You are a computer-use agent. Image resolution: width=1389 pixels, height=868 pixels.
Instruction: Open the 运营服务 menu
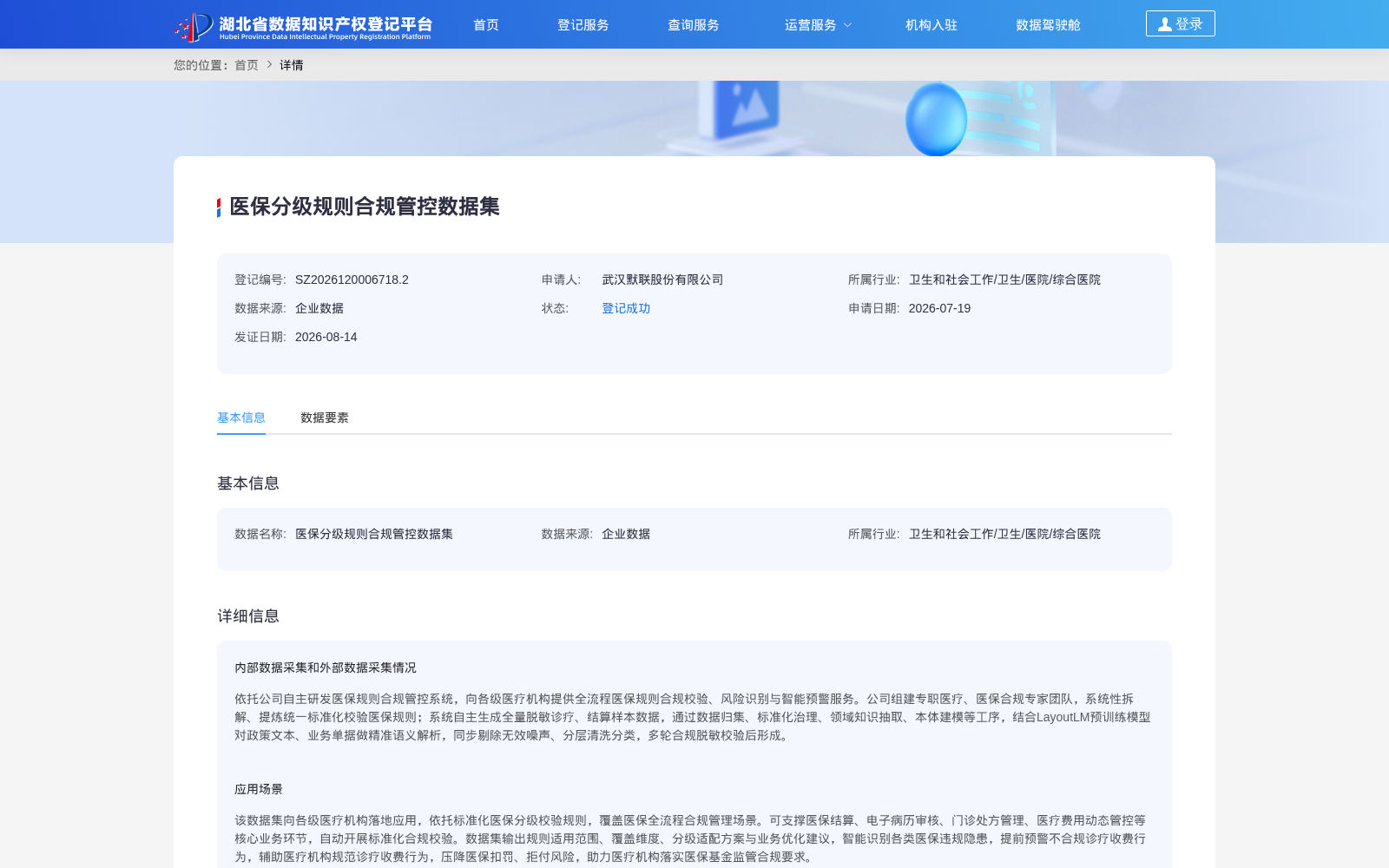811,25
